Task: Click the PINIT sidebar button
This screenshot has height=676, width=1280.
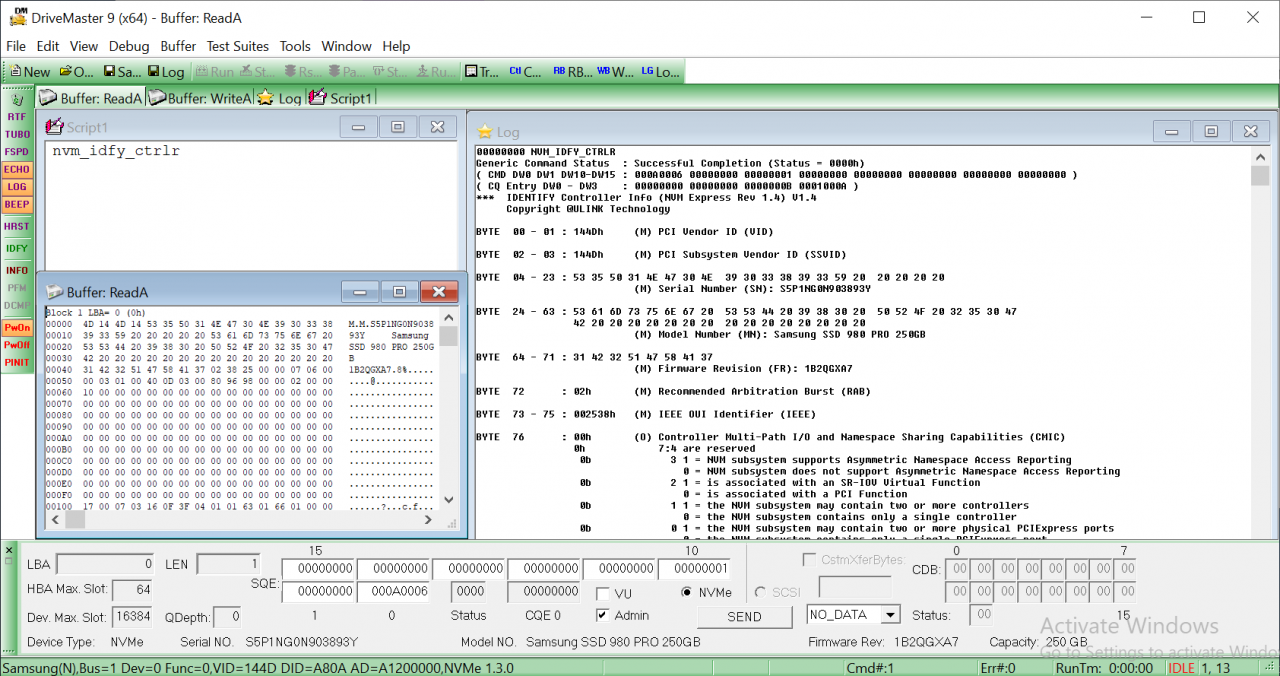Action: 17,362
